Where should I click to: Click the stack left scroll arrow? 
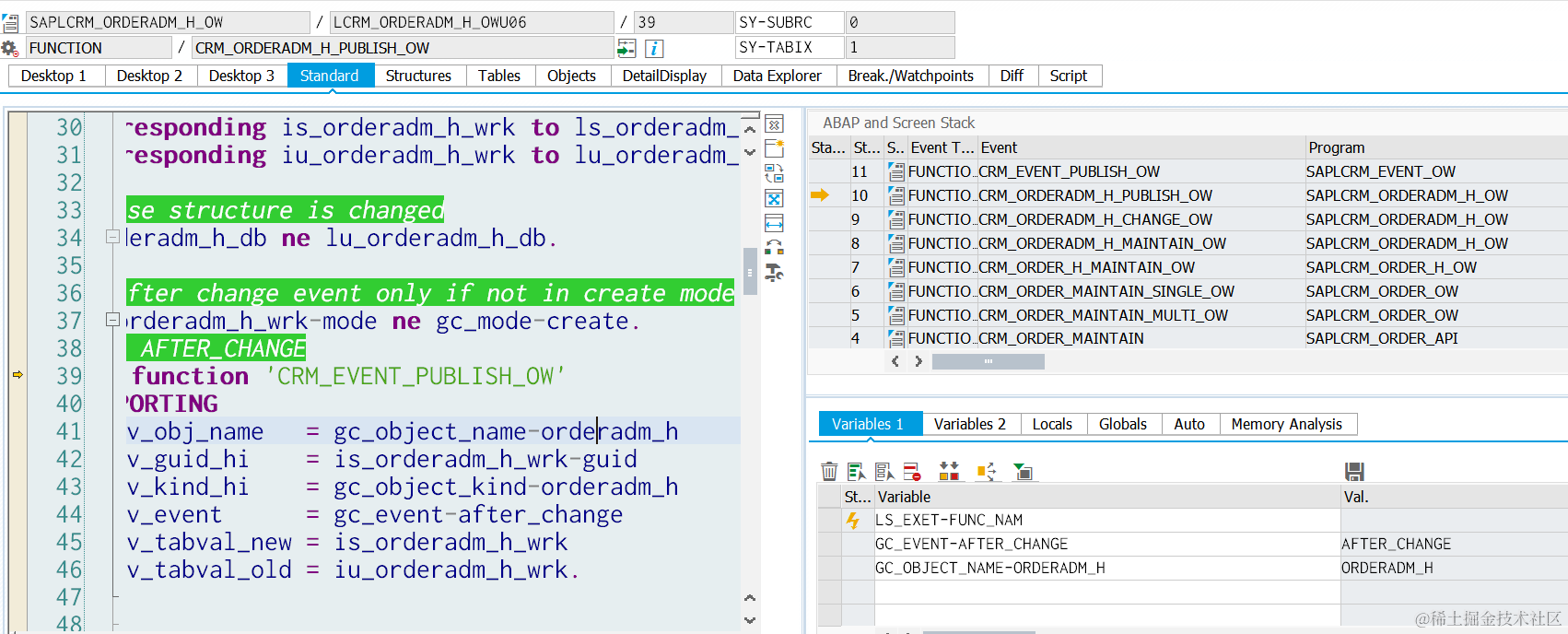coord(895,362)
